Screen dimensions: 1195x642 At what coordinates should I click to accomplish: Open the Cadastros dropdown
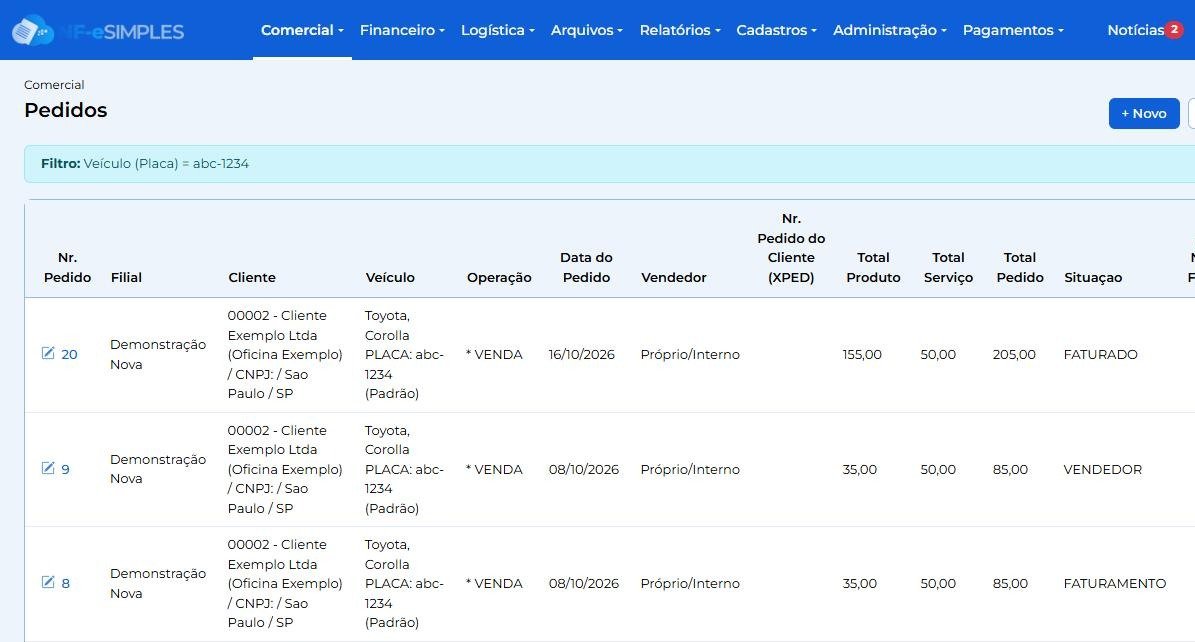(x=776, y=30)
